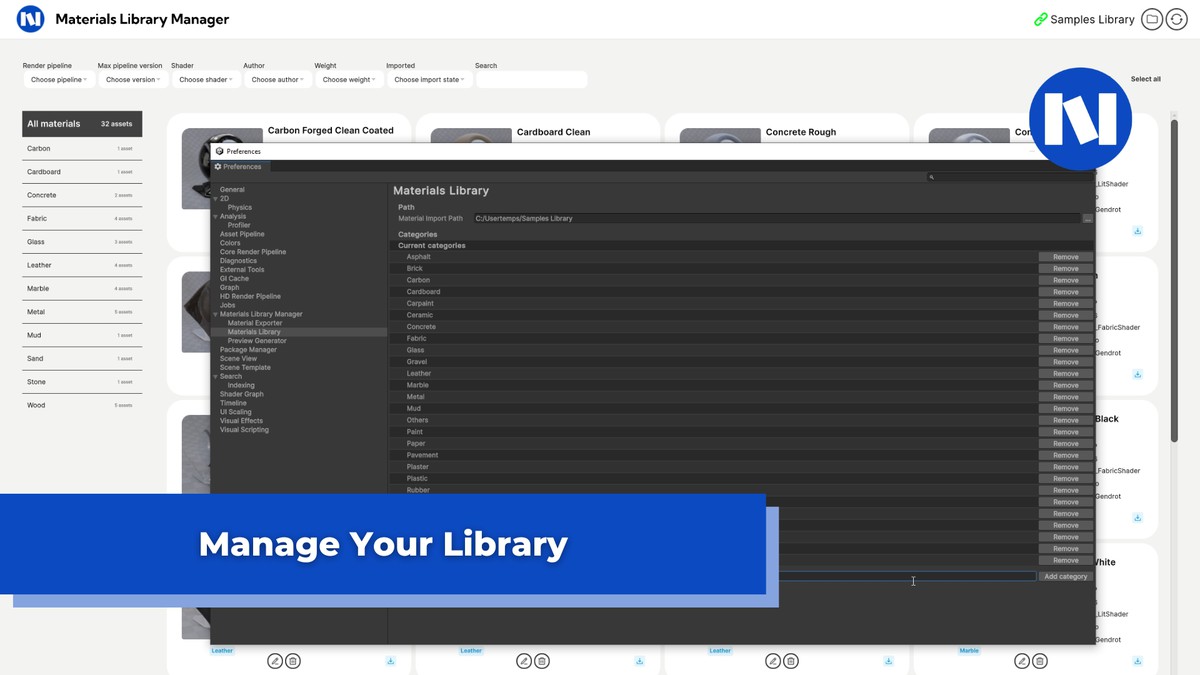
Task: Open the Choose weight dropdown
Action: coord(349,79)
